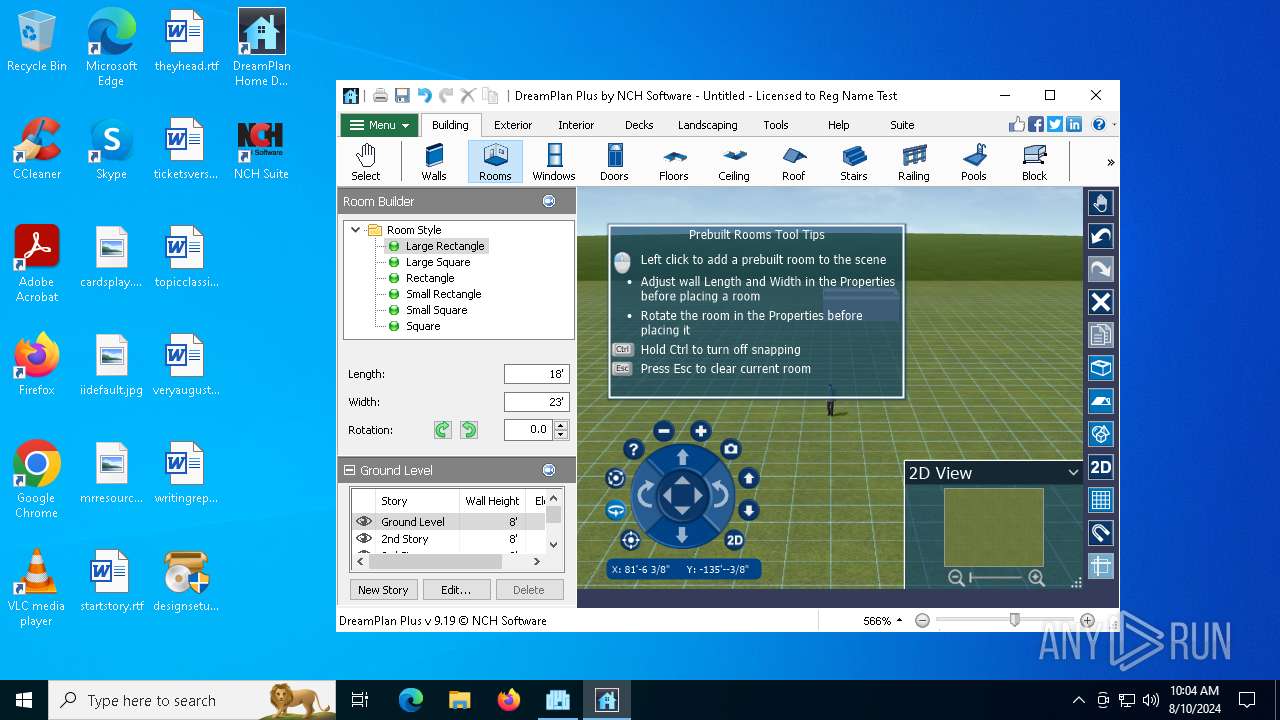Click the question mark help button by navigation wheel
The image size is (1280, 720).
[x=633, y=450]
